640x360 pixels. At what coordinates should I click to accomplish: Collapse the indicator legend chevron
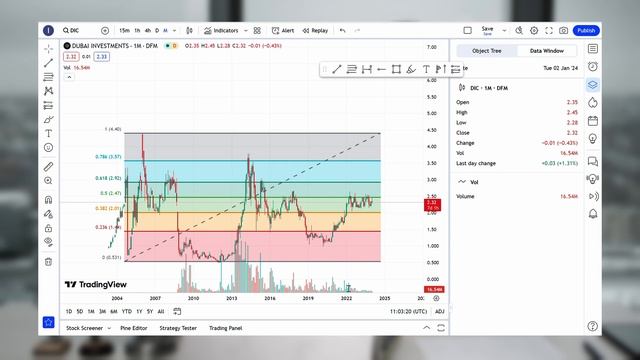[69, 77]
